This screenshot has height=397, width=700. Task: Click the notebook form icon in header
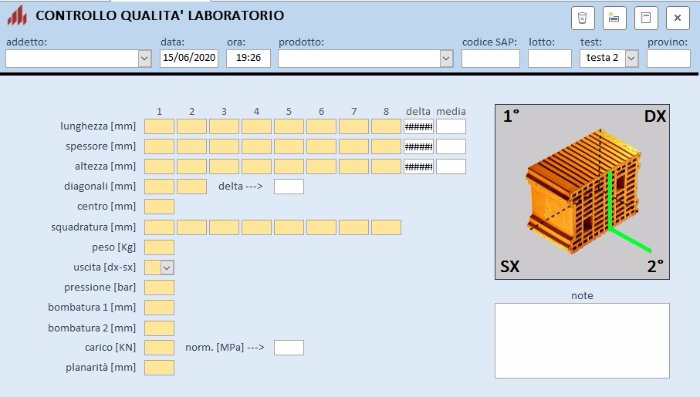coord(646,18)
